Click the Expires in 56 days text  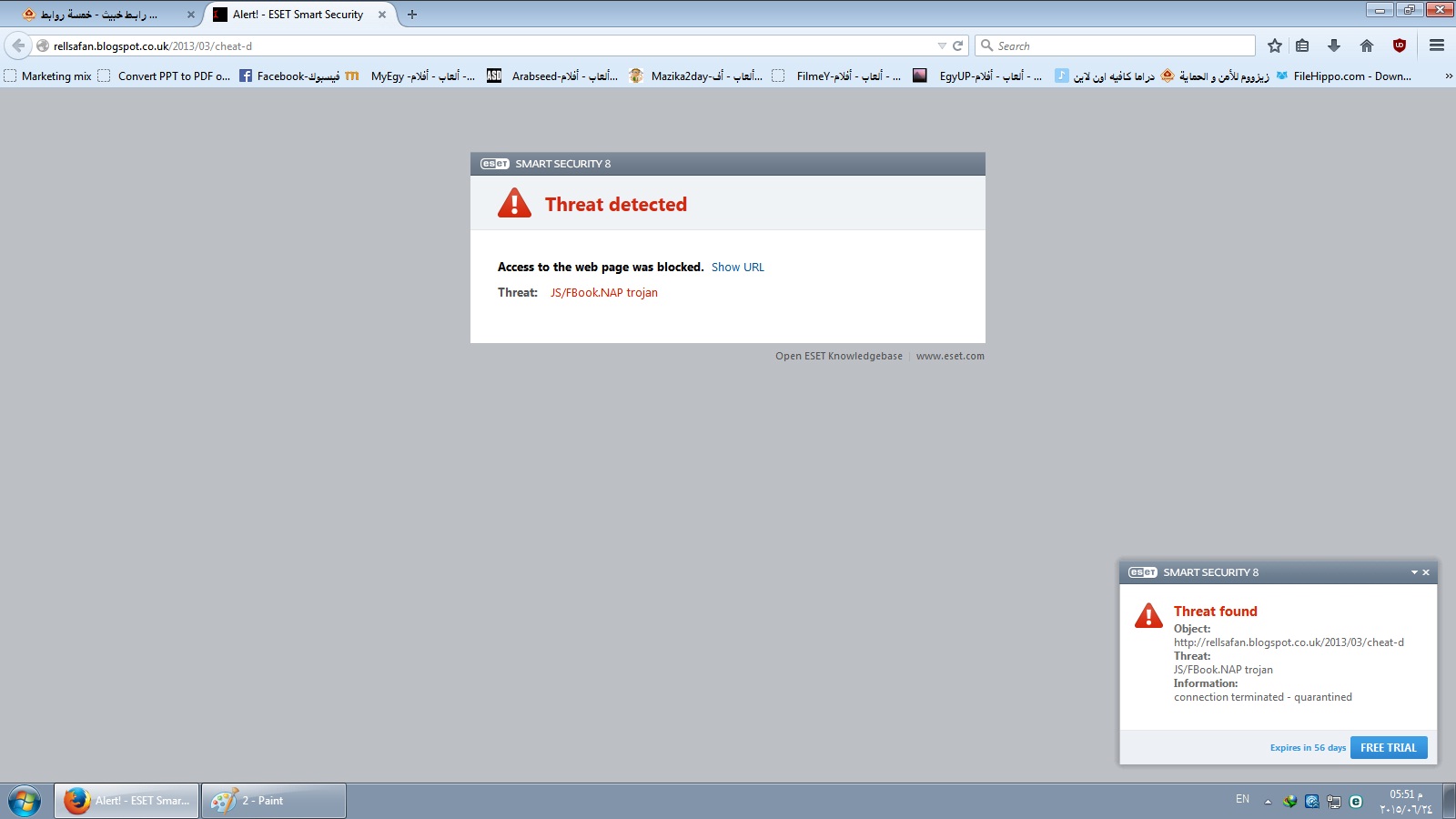(1308, 748)
